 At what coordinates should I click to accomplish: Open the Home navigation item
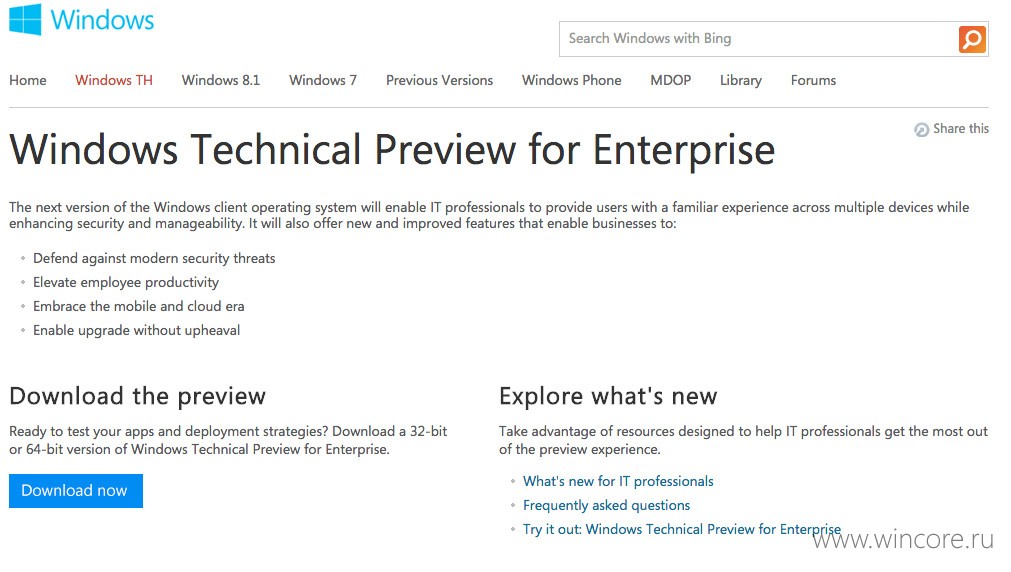coord(28,81)
